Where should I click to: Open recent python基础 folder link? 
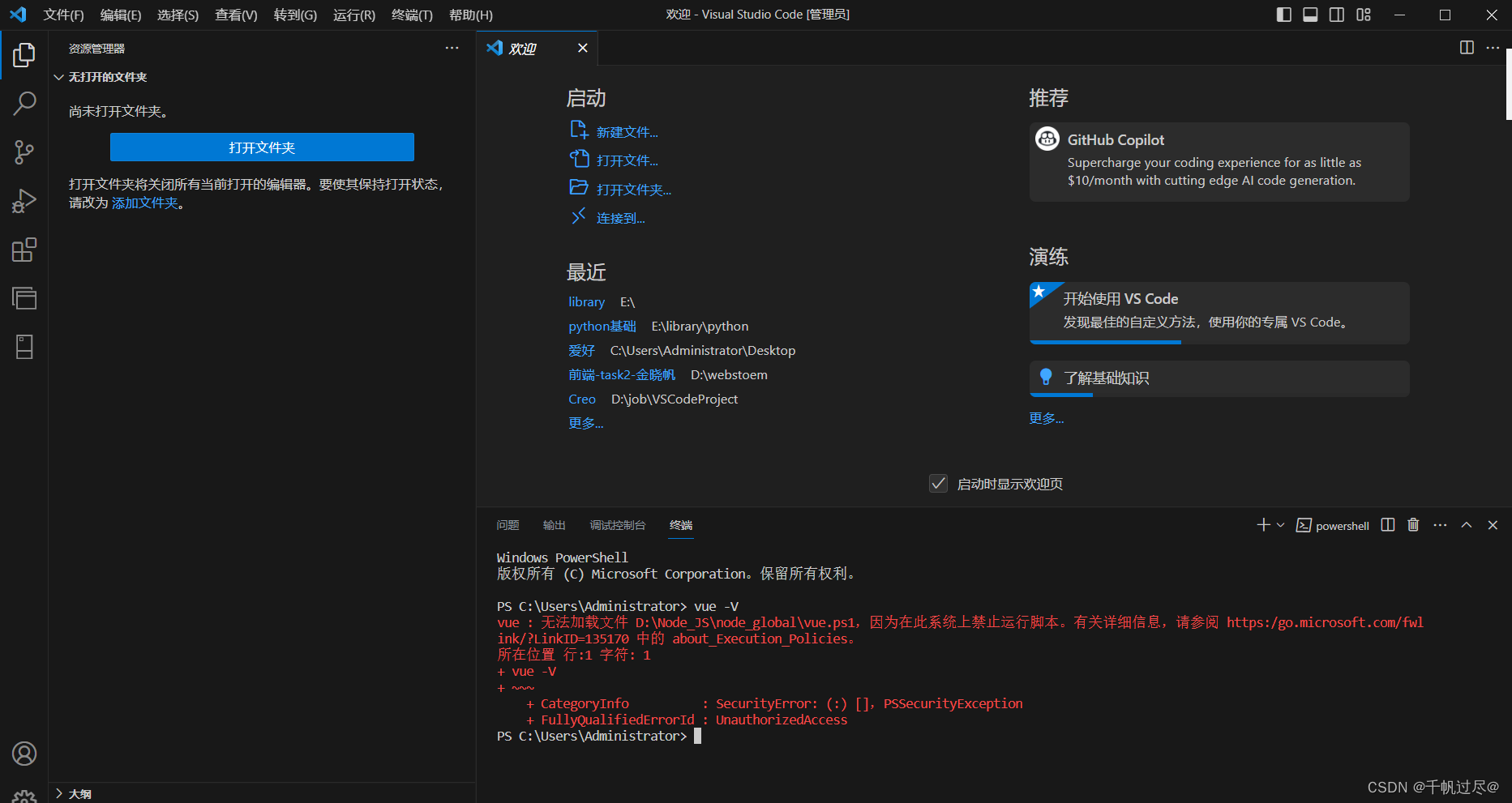tap(602, 326)
